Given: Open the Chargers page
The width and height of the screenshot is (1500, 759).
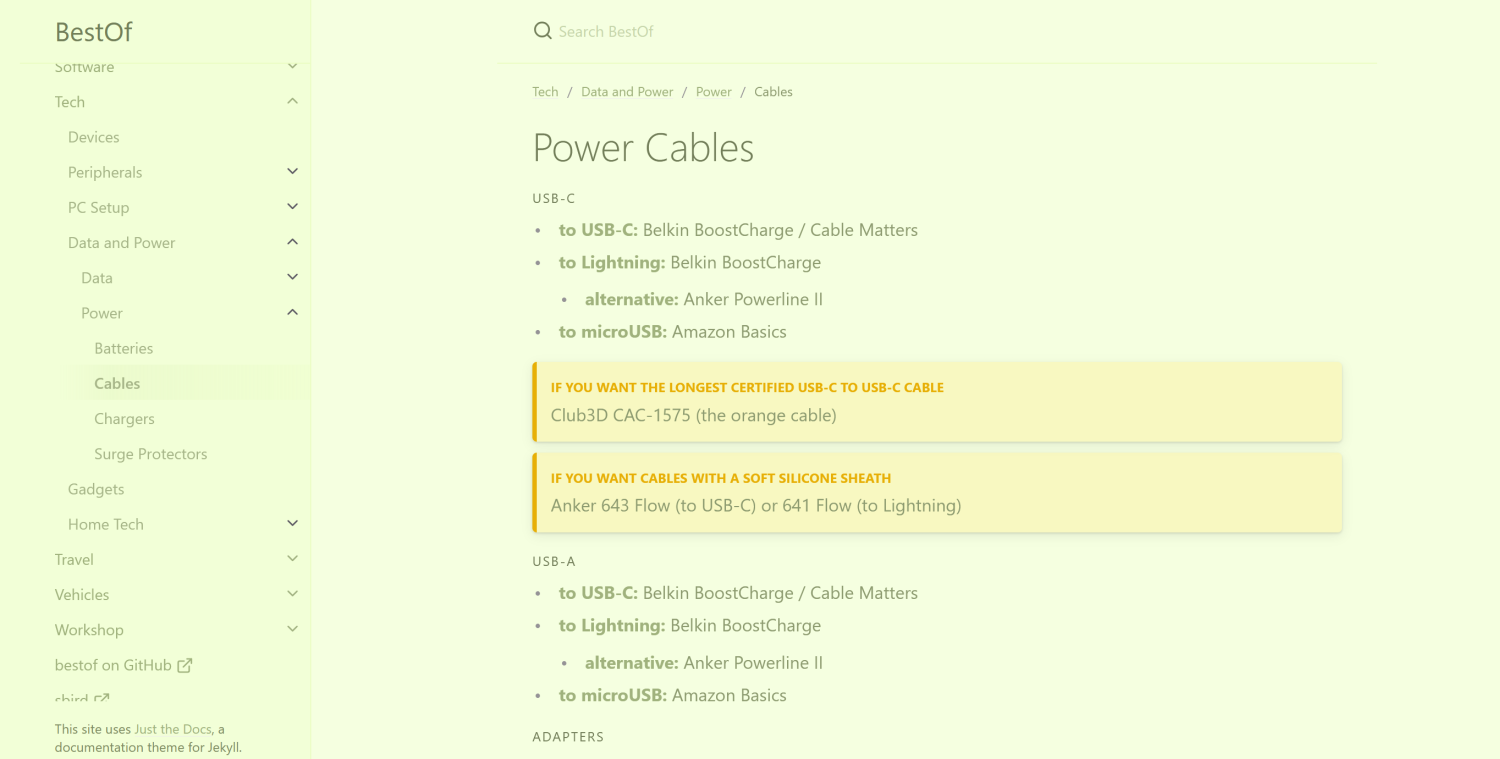Looking at the screenshot, I should coord(124,418).
